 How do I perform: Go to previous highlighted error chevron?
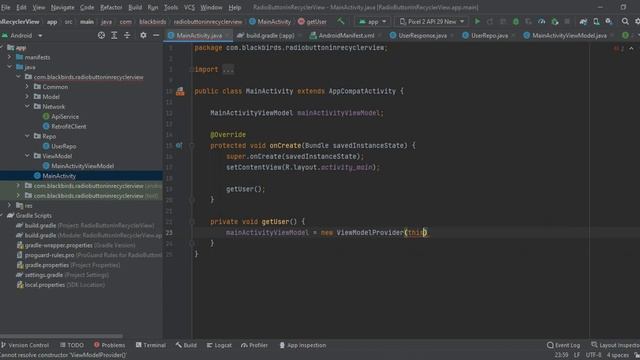[631, 48]
